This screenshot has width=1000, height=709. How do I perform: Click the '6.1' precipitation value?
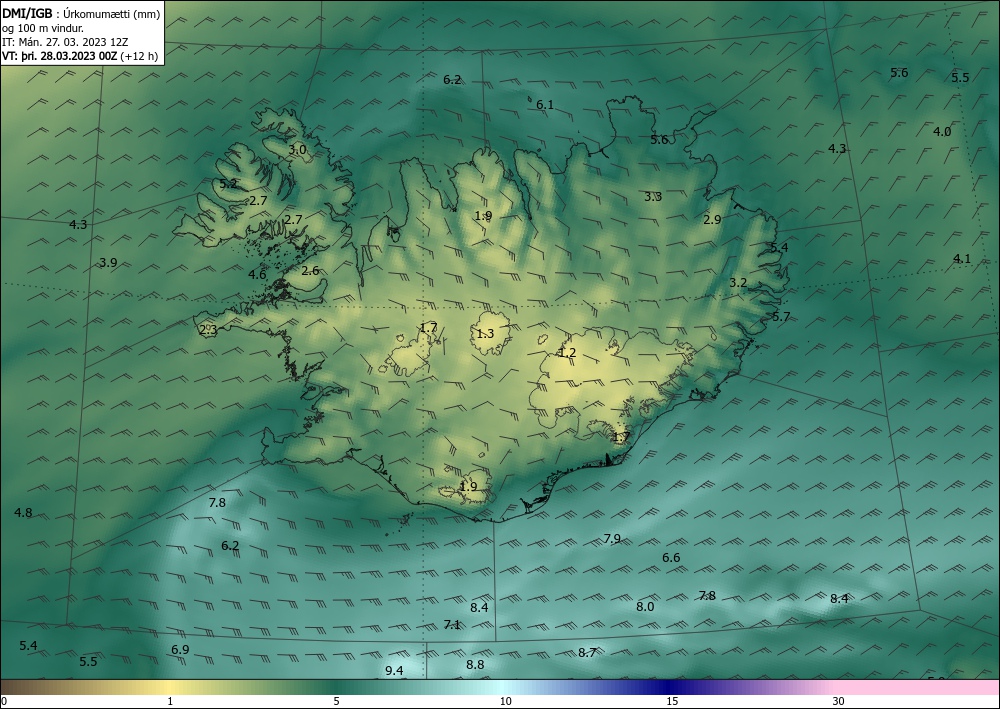(545, 105)
